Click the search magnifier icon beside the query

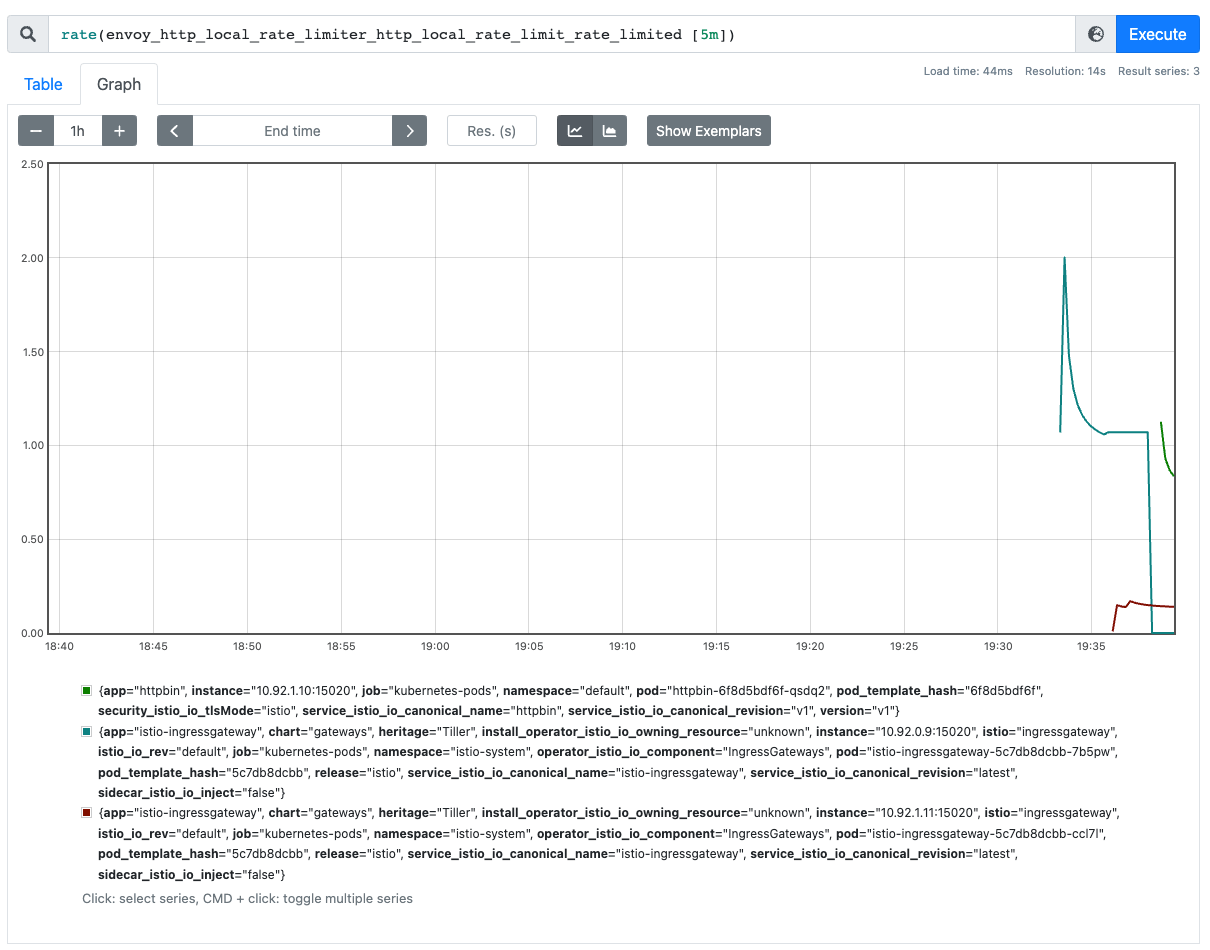(26, 33)
